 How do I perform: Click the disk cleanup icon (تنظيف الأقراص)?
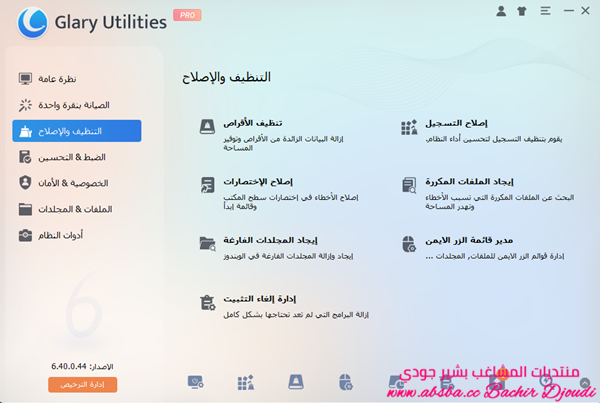click(x=207, y=127)
